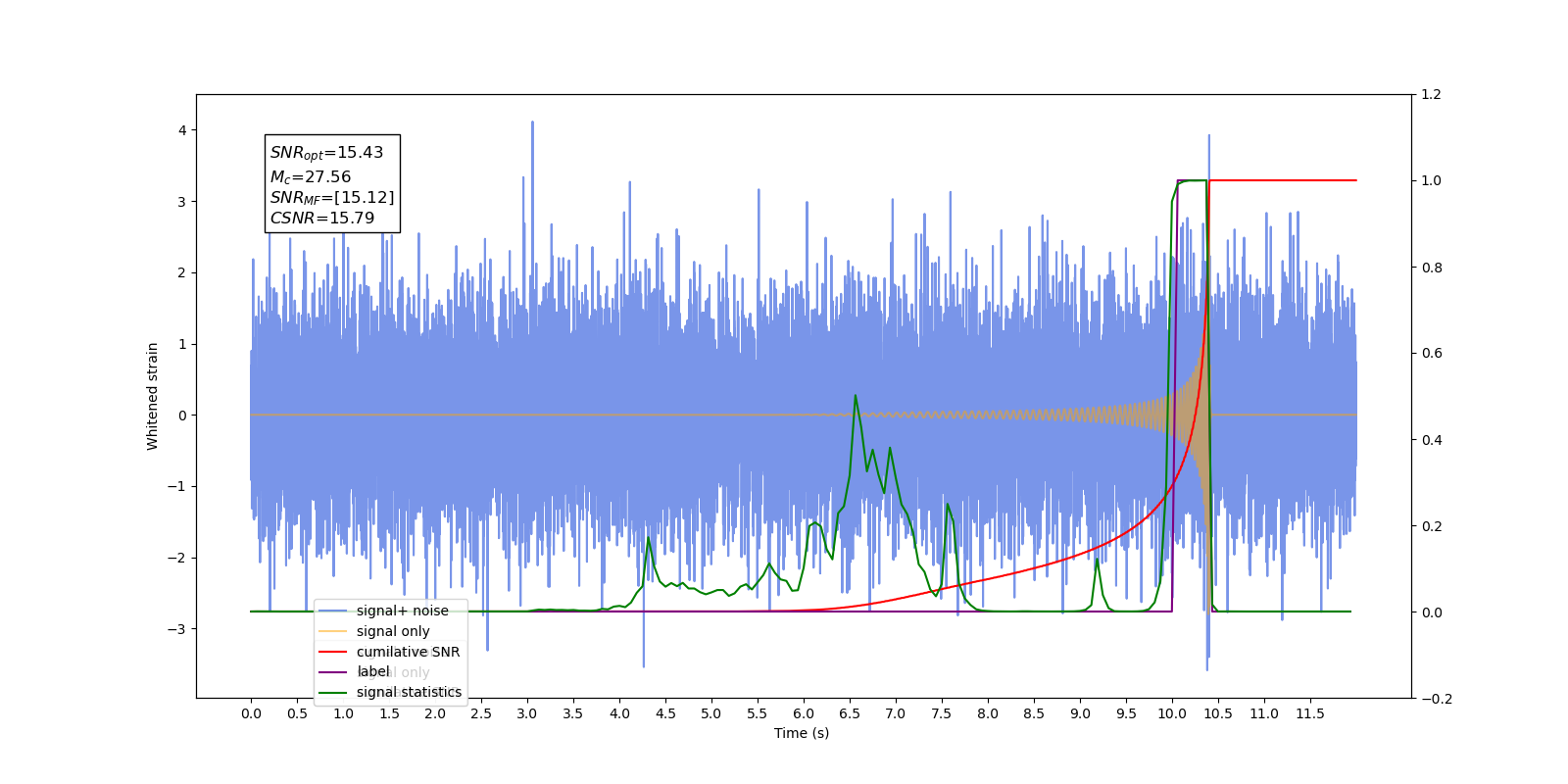Screen dimensions: 1568x784
Task: Click the green legend line swatch for signal statistics
Action: click(333, 692)
